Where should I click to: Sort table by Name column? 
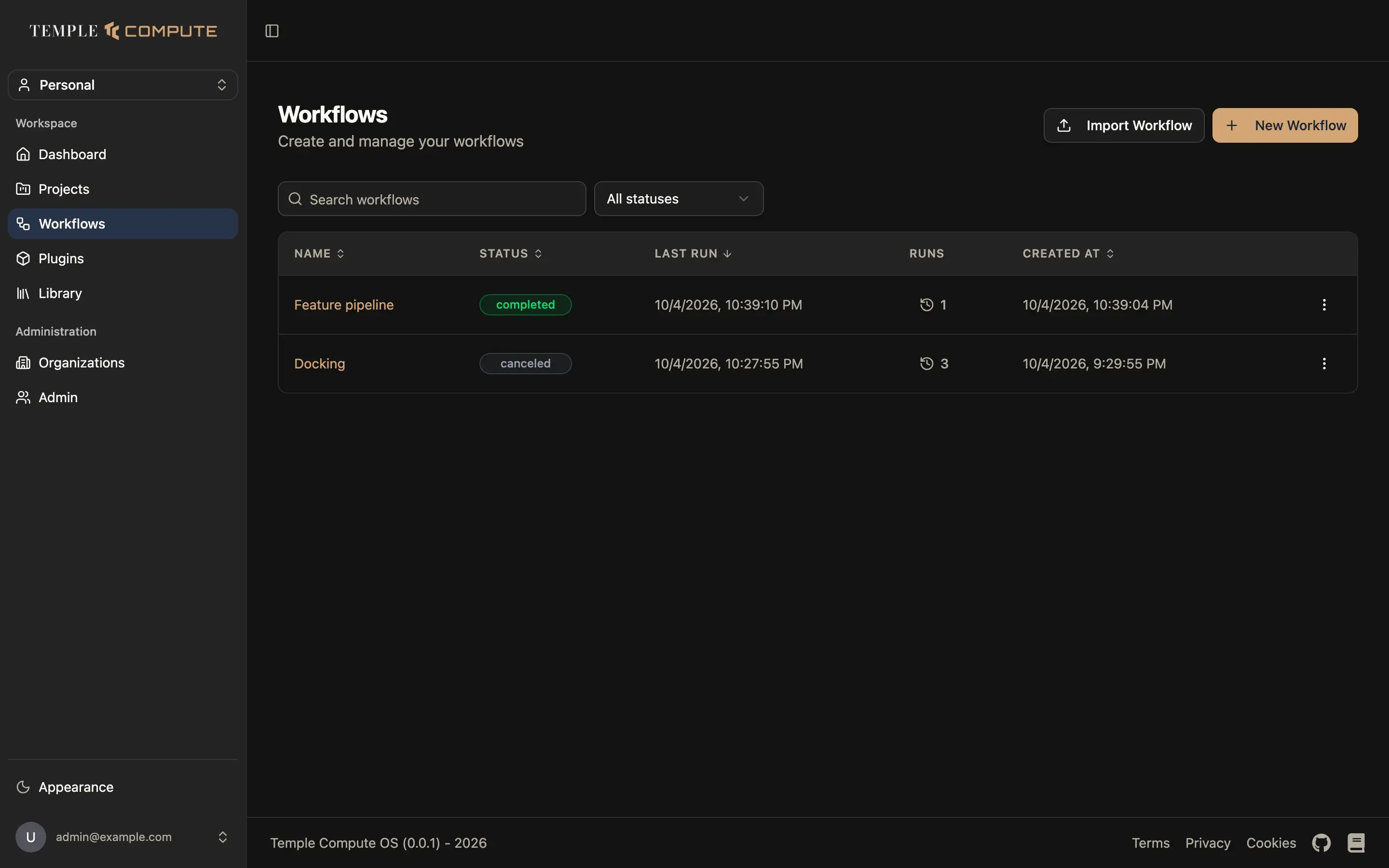coord(319,254)
